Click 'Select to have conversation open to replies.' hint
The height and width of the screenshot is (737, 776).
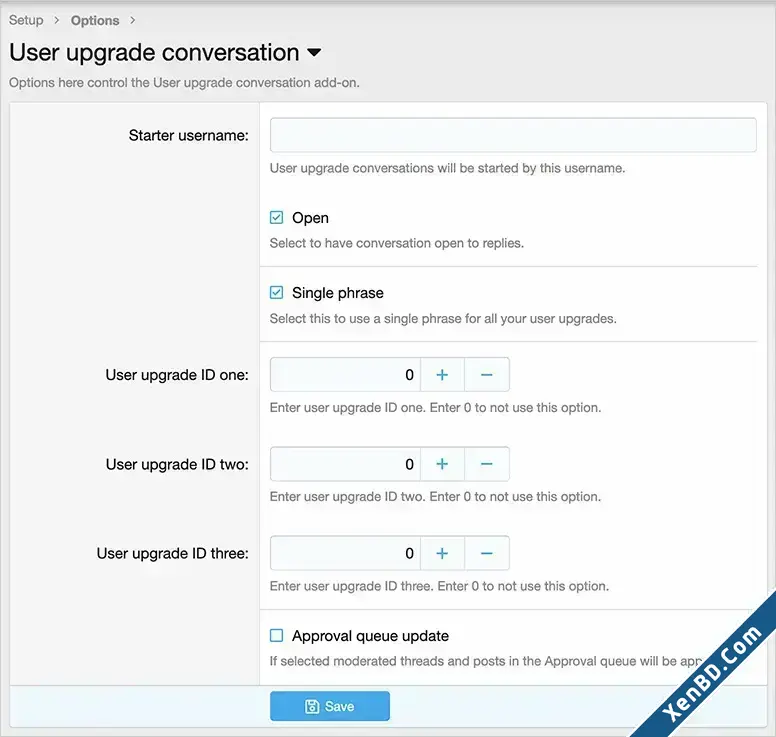396,243
